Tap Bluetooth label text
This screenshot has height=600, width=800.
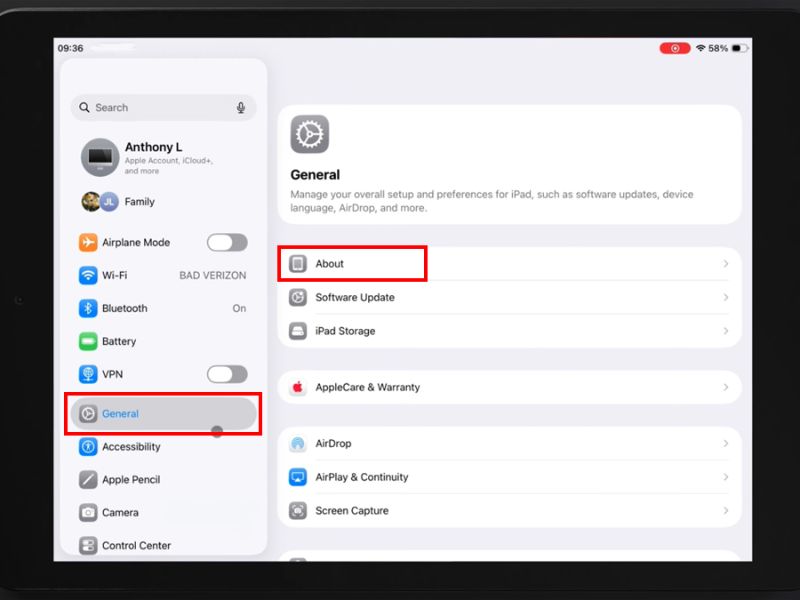(x=124, y=308)
